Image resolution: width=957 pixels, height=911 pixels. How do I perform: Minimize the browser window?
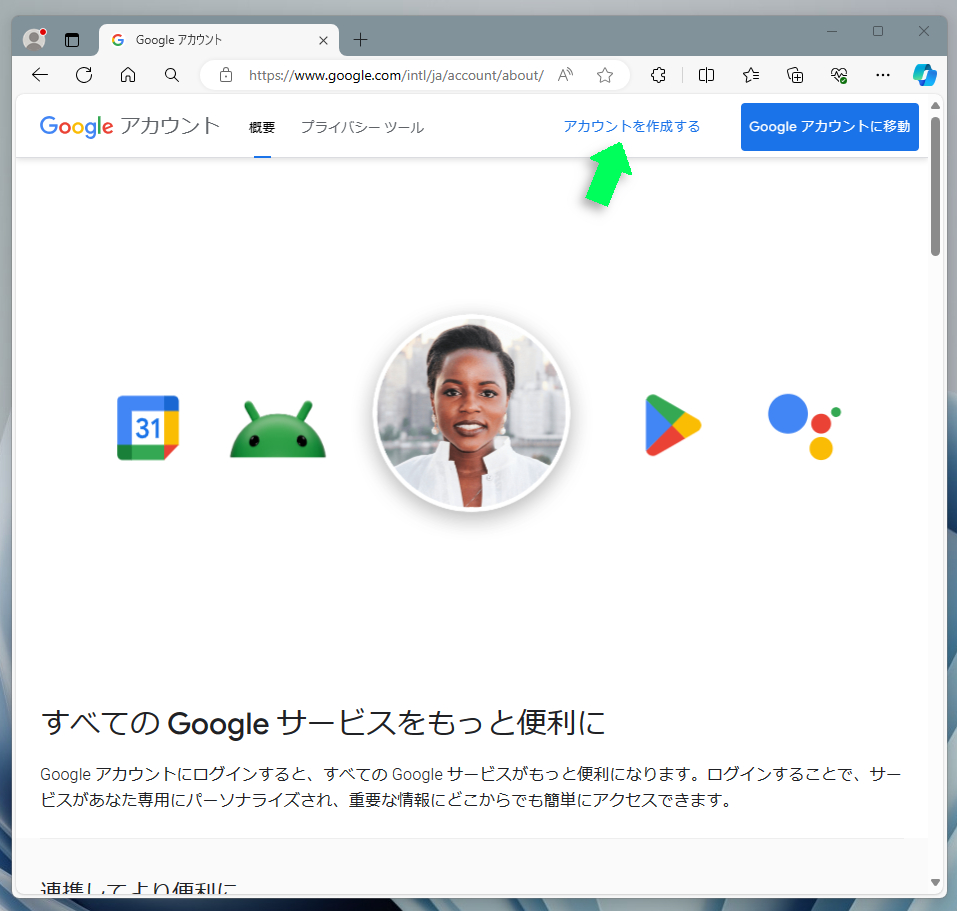point(832,31)
